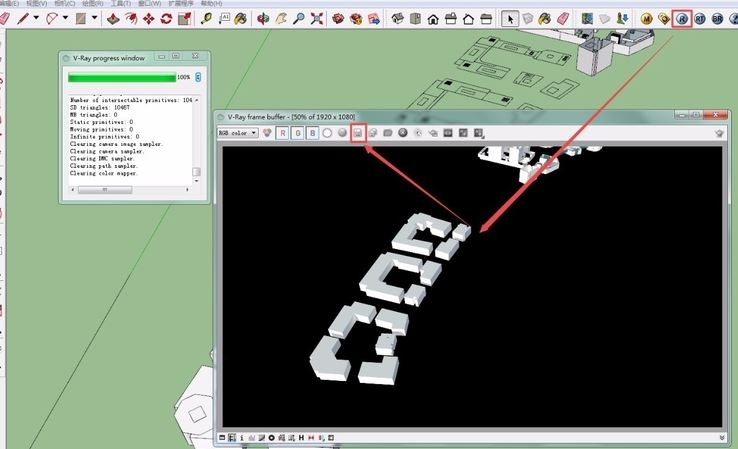Viewport: 738px width, 449px height.
Task: Toggle monochromatic mode grey sphere
Action: click(x=342, y=133)
